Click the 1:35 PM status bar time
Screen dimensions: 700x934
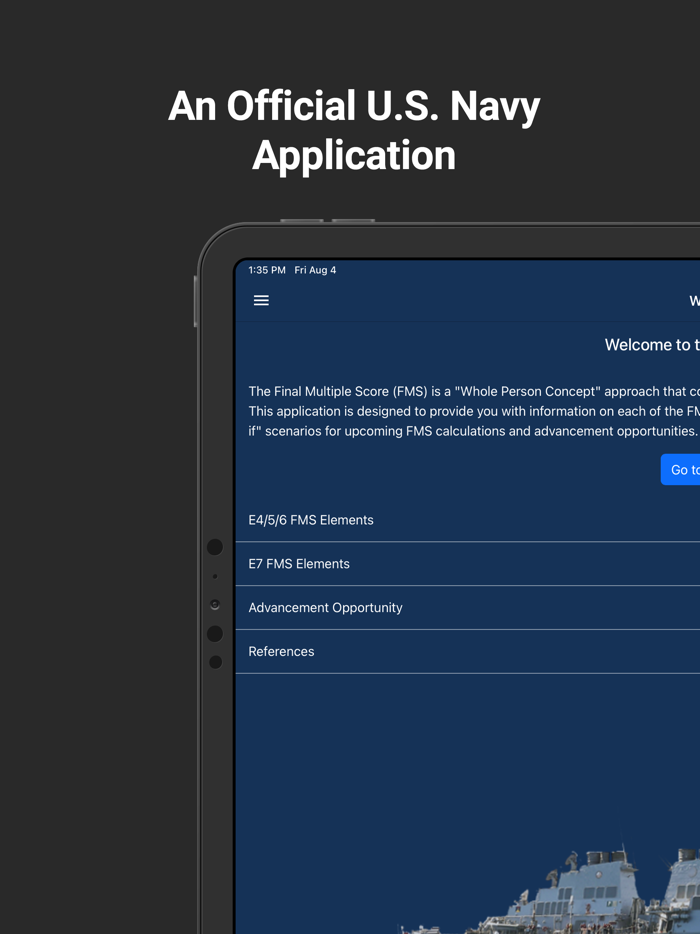(267, 270)
